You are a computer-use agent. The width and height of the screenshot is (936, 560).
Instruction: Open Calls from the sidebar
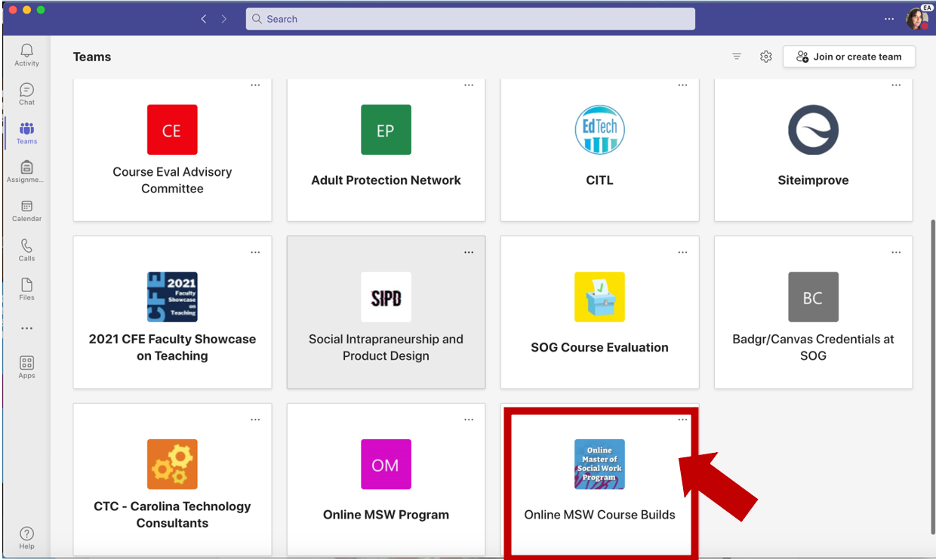pos(27,250)
